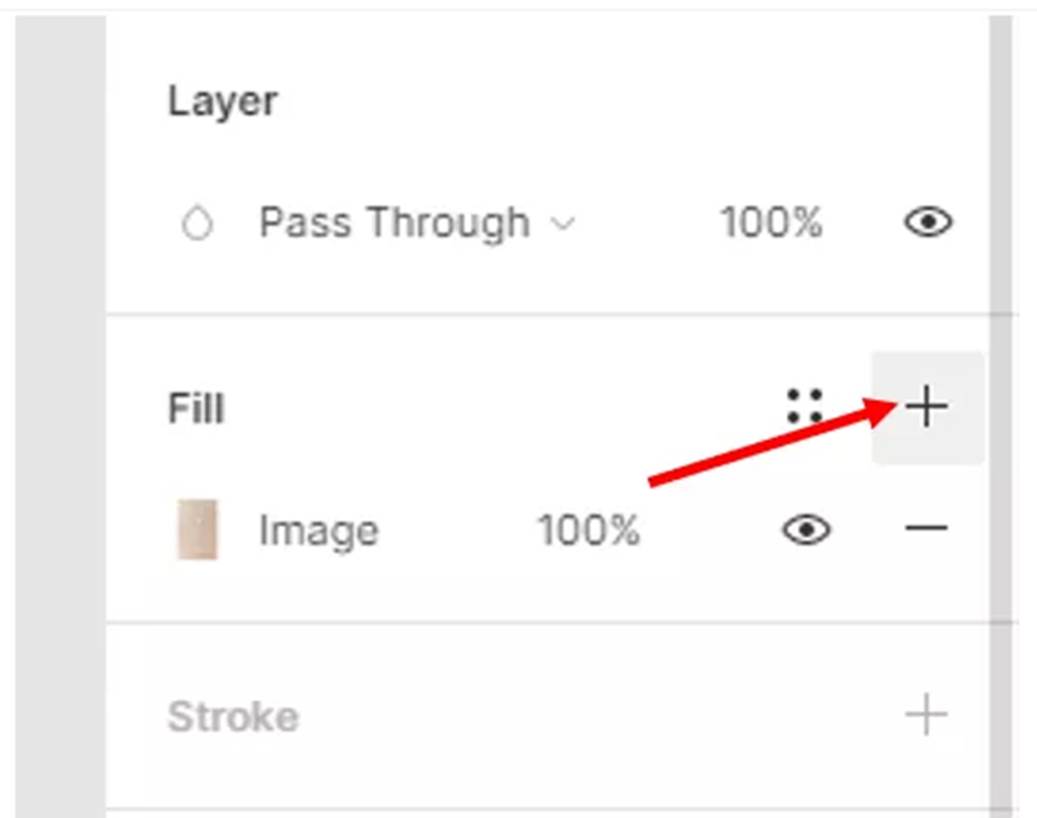The width and height of the screenshot is (1037, 818).
Task: Select the Image fill type label
Action: (x=318, y=531)
